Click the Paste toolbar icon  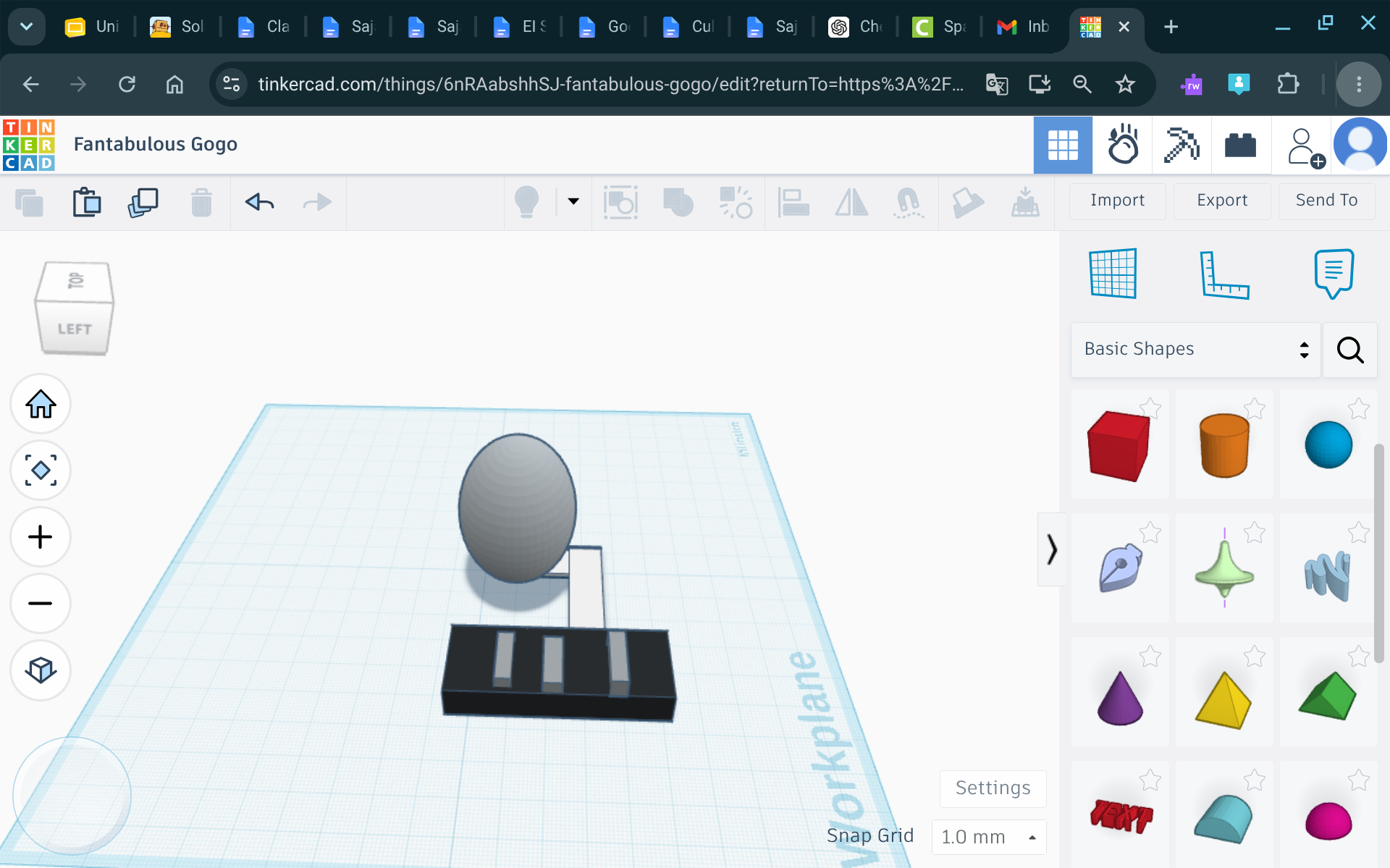click(x=86, y=202)
